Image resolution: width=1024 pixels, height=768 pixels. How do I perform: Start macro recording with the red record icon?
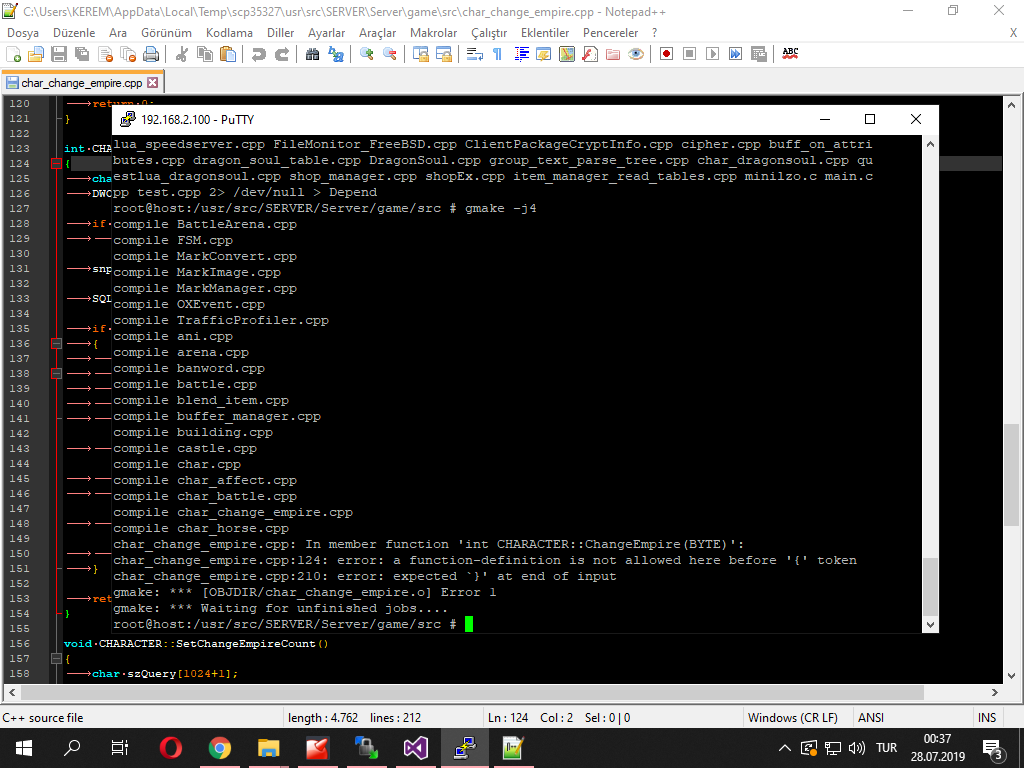pyautogui.click(x=666, y=54)
